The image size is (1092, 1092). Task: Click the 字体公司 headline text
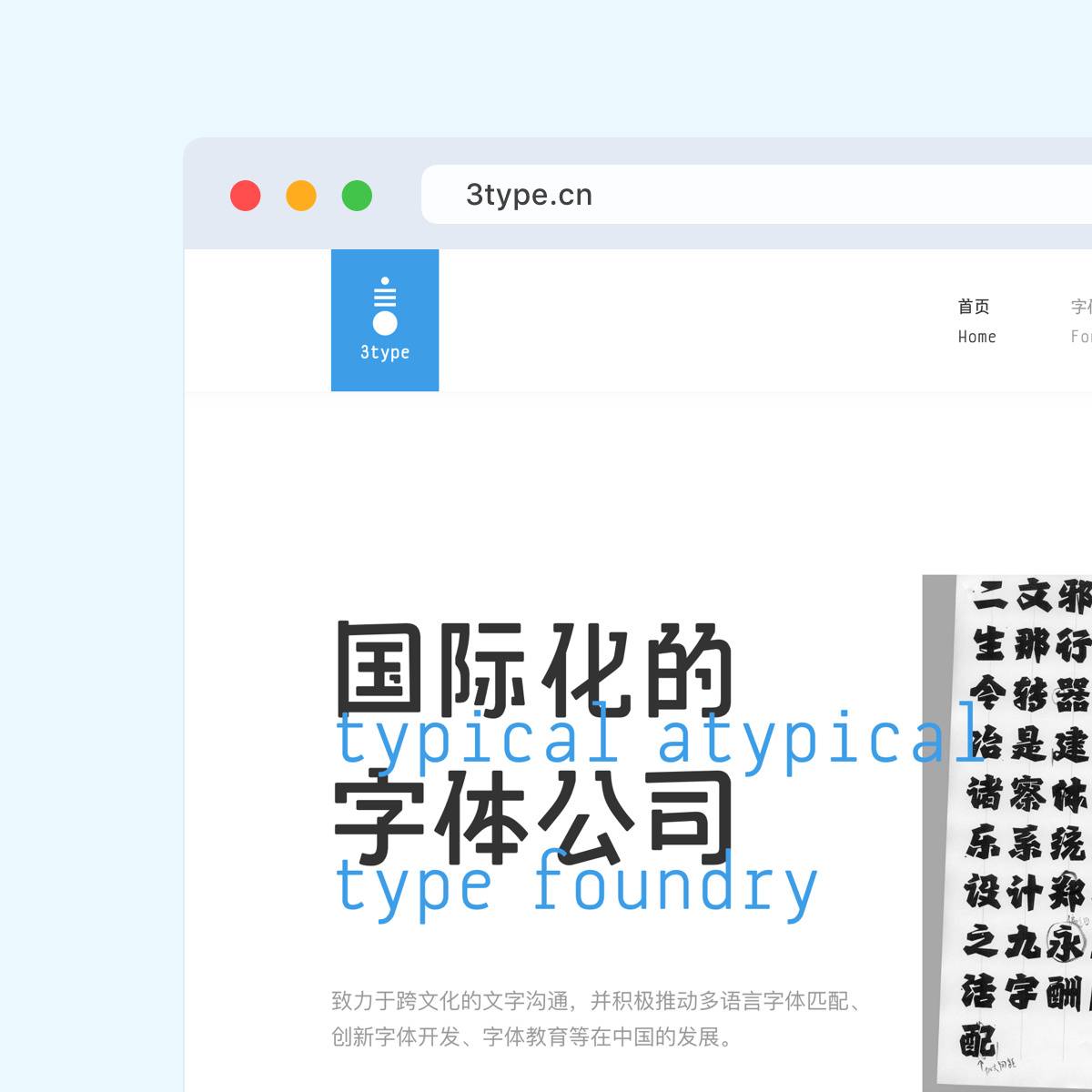pyautogui.click(x=534, y=816)
